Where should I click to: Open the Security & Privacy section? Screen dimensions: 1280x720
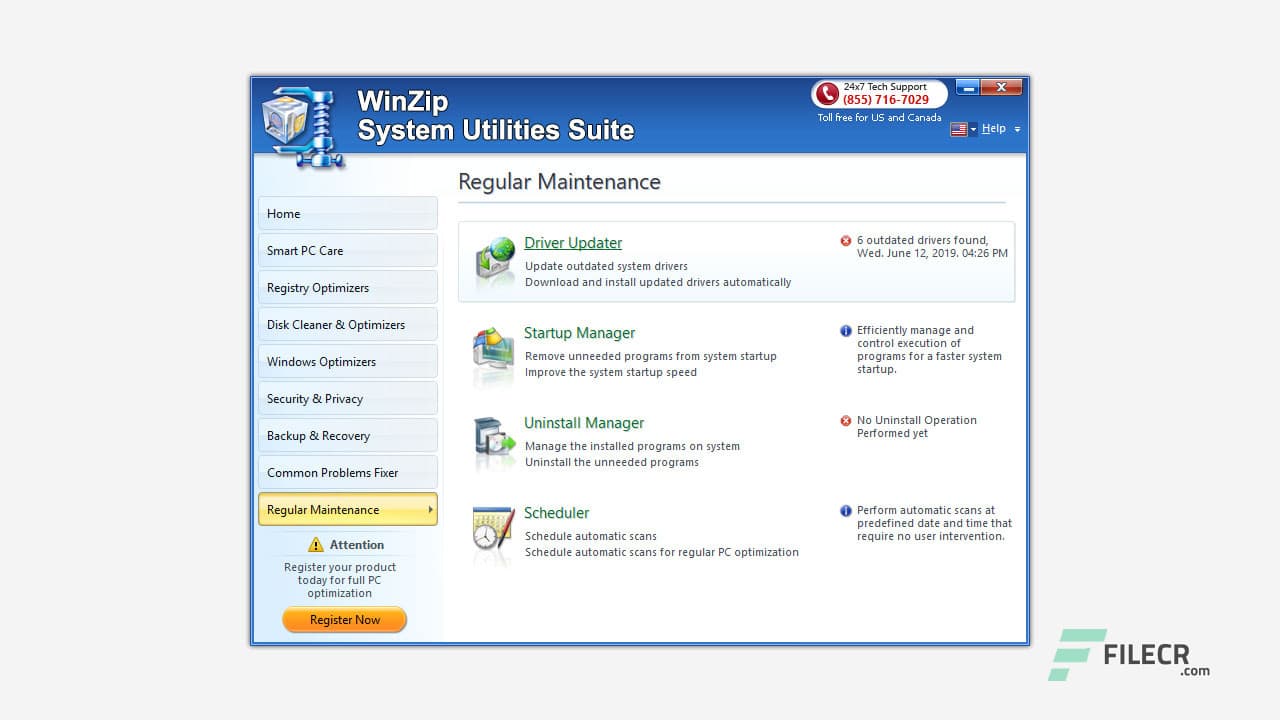[347, 398]
